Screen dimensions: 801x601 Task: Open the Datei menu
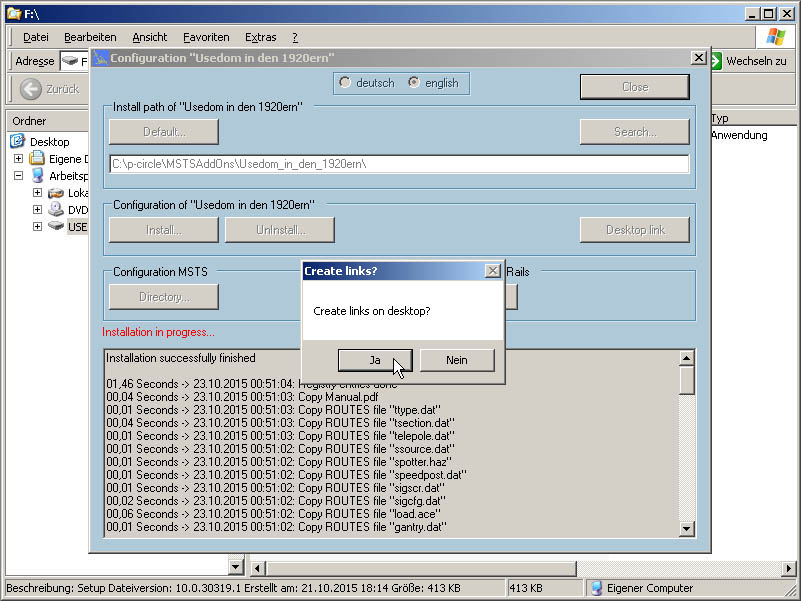point(35,37)
